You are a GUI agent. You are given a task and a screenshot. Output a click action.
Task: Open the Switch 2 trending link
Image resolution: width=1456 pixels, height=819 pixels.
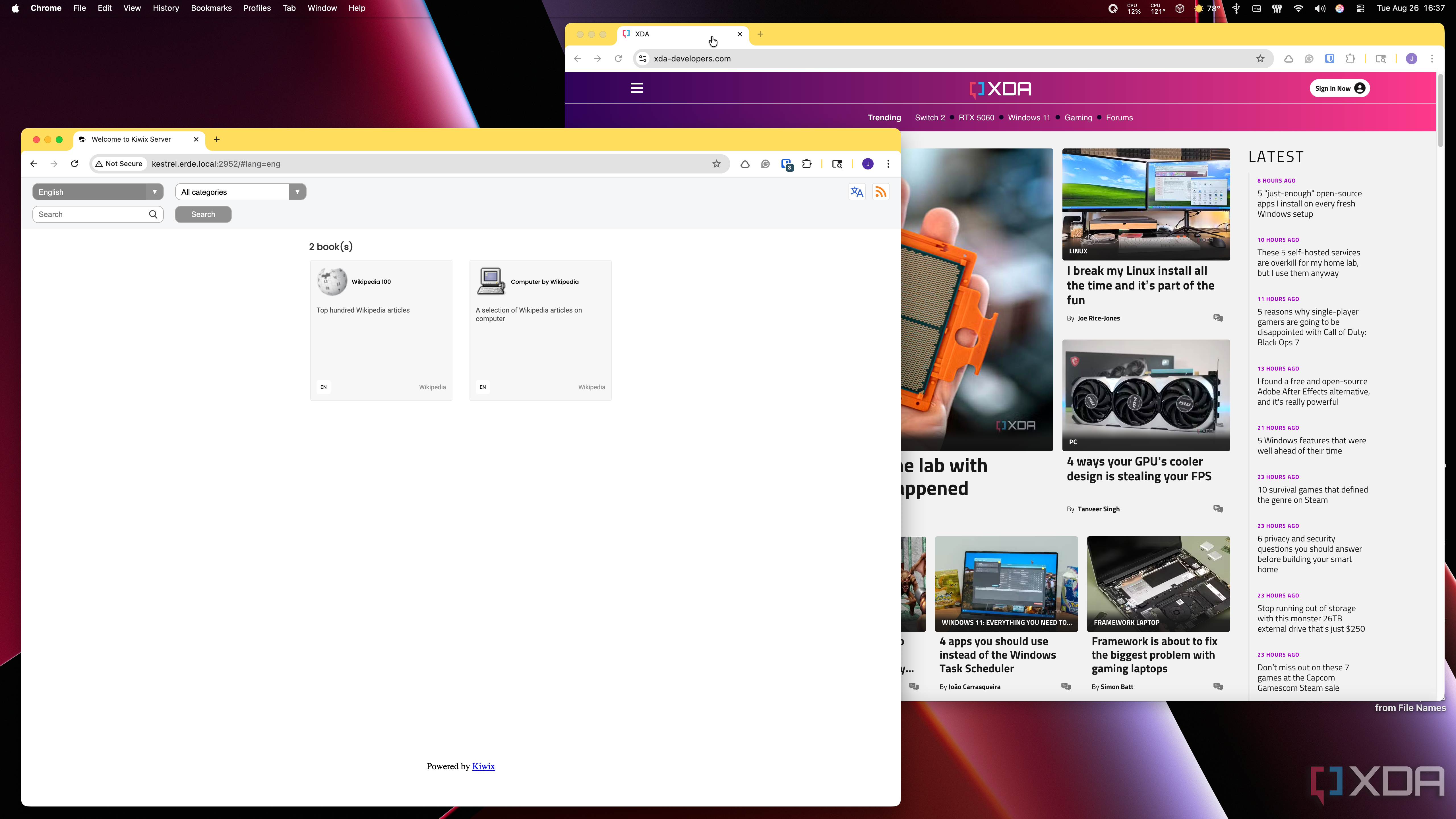930,117
